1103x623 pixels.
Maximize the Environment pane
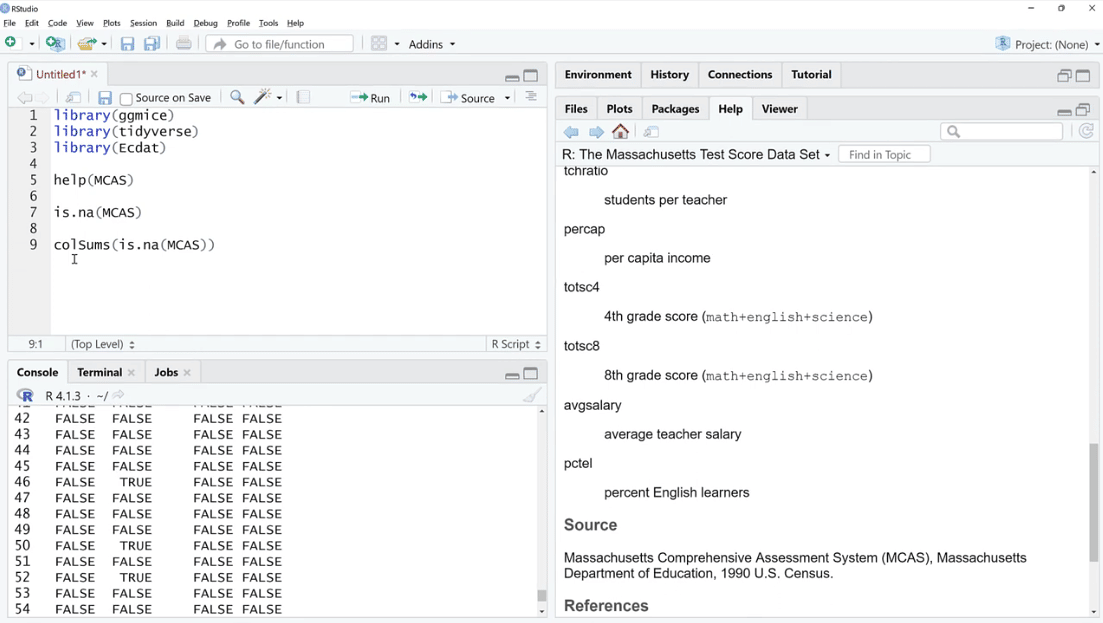pos(1083,75)
